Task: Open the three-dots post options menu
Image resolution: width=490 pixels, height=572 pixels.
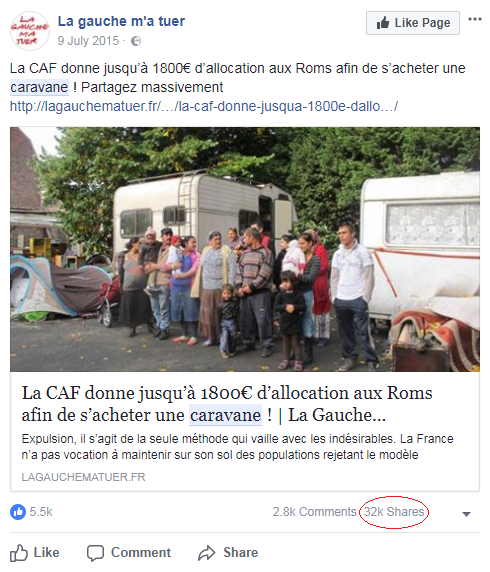Action: click(x=474, y=19)
